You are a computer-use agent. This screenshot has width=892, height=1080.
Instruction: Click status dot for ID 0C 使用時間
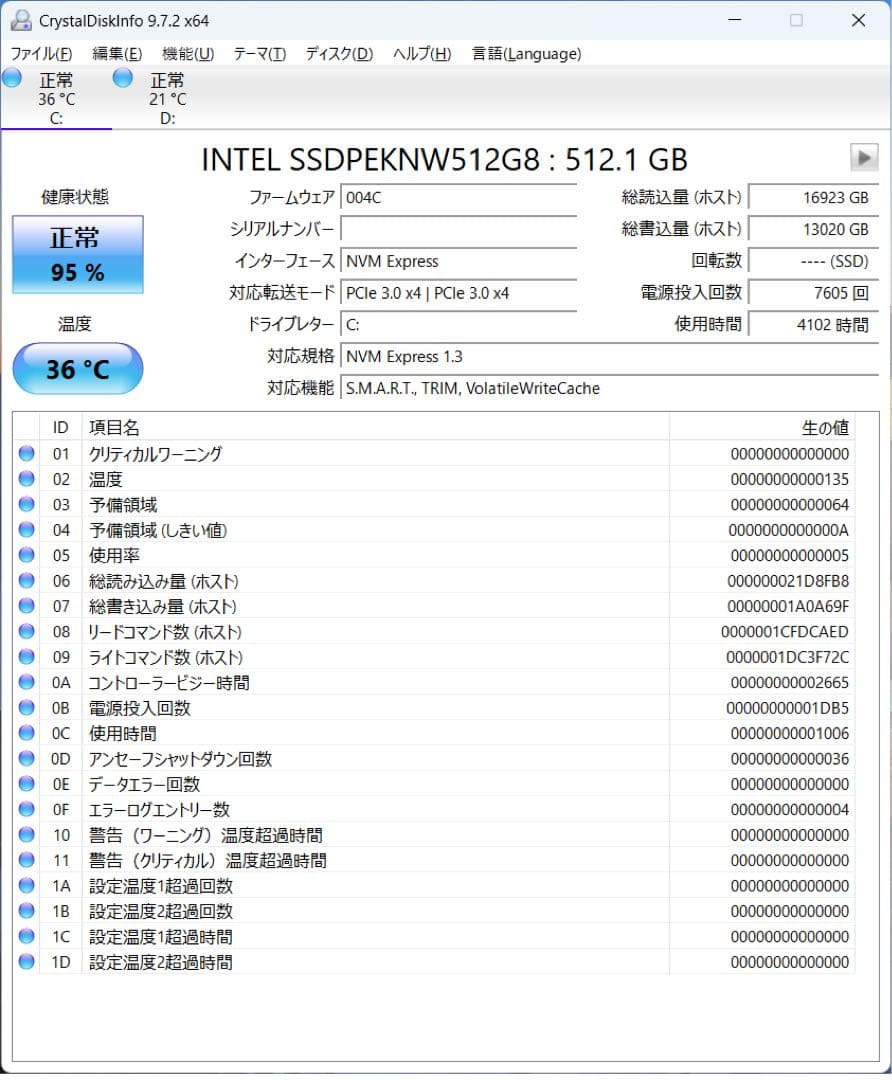pyautogui.click(x=27, y=733)
